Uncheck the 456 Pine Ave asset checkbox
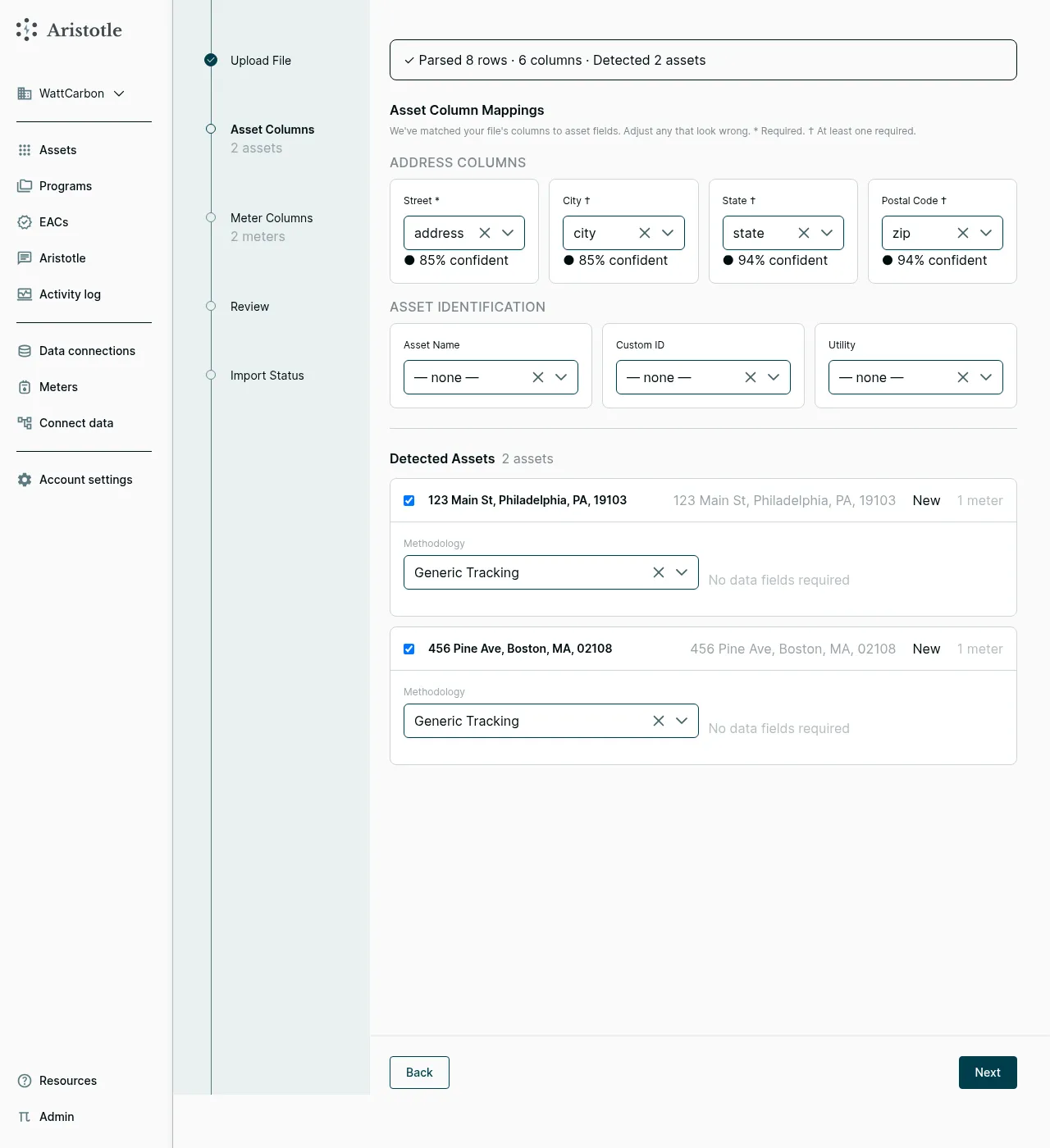Viewport: 1050px width, 1148px height. (409, 649)
